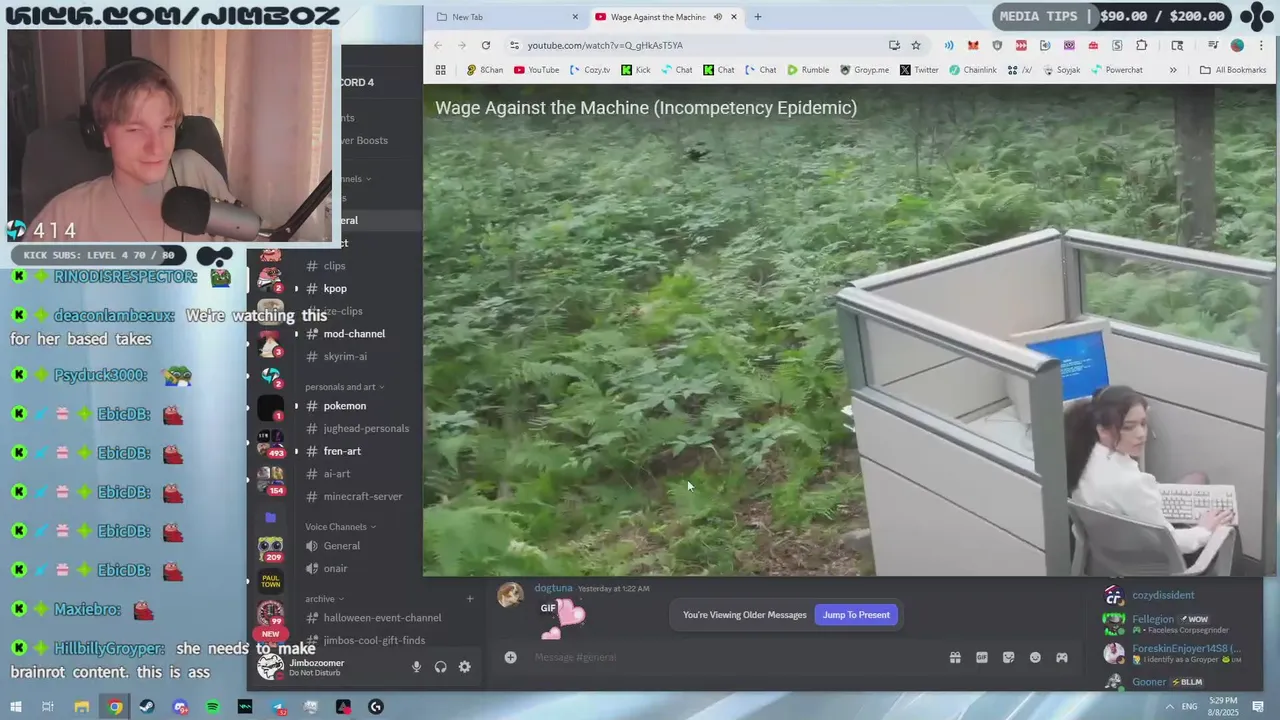Join the General voice channel
This screenshot has height=720, width=1280.
click(342, 546)
